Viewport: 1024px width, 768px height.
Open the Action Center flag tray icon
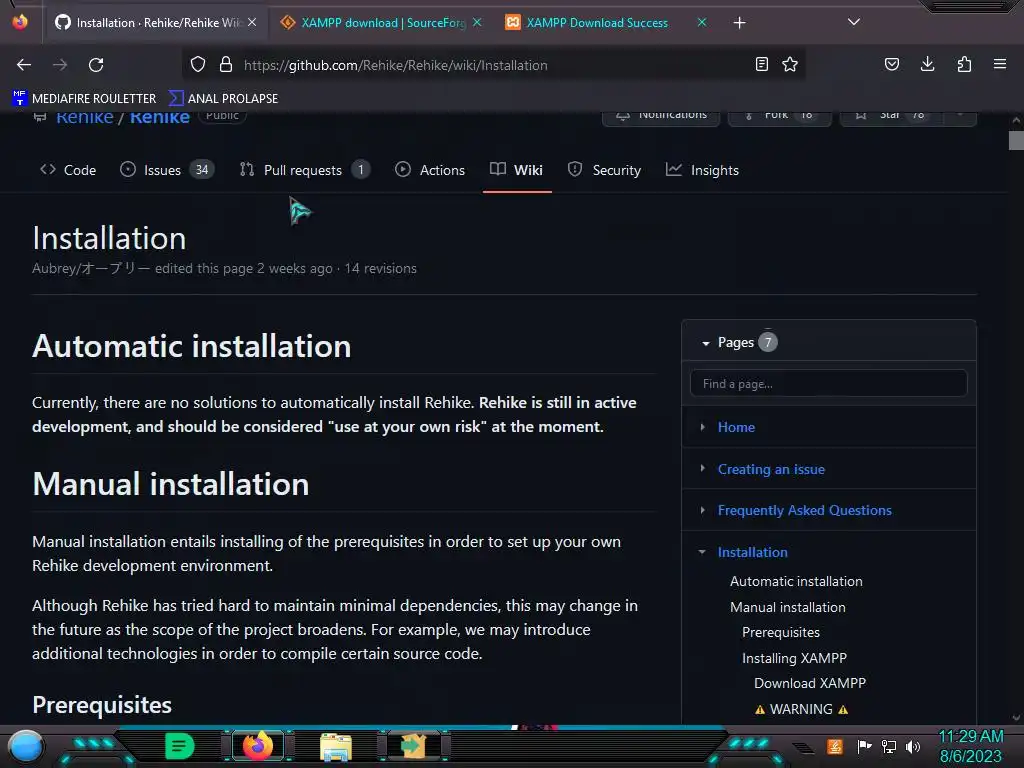[x=864, y=746]
